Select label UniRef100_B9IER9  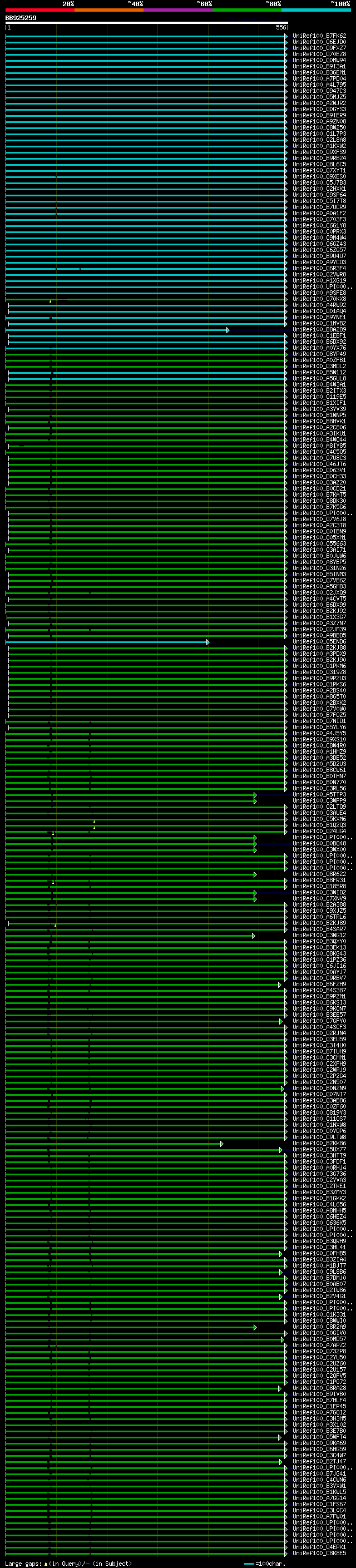[319, 116]
